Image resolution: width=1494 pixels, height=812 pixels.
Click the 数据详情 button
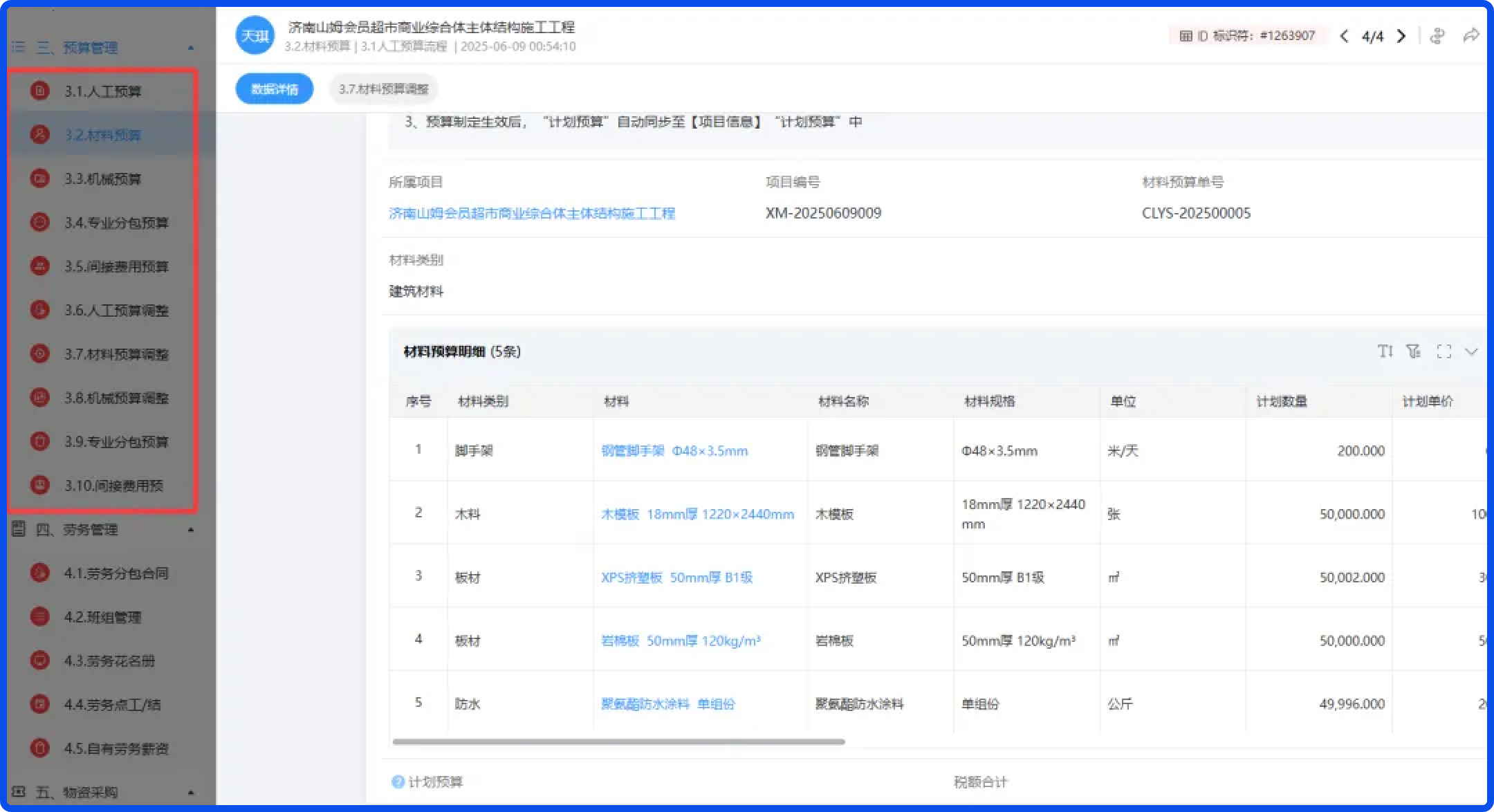(274, 89)
